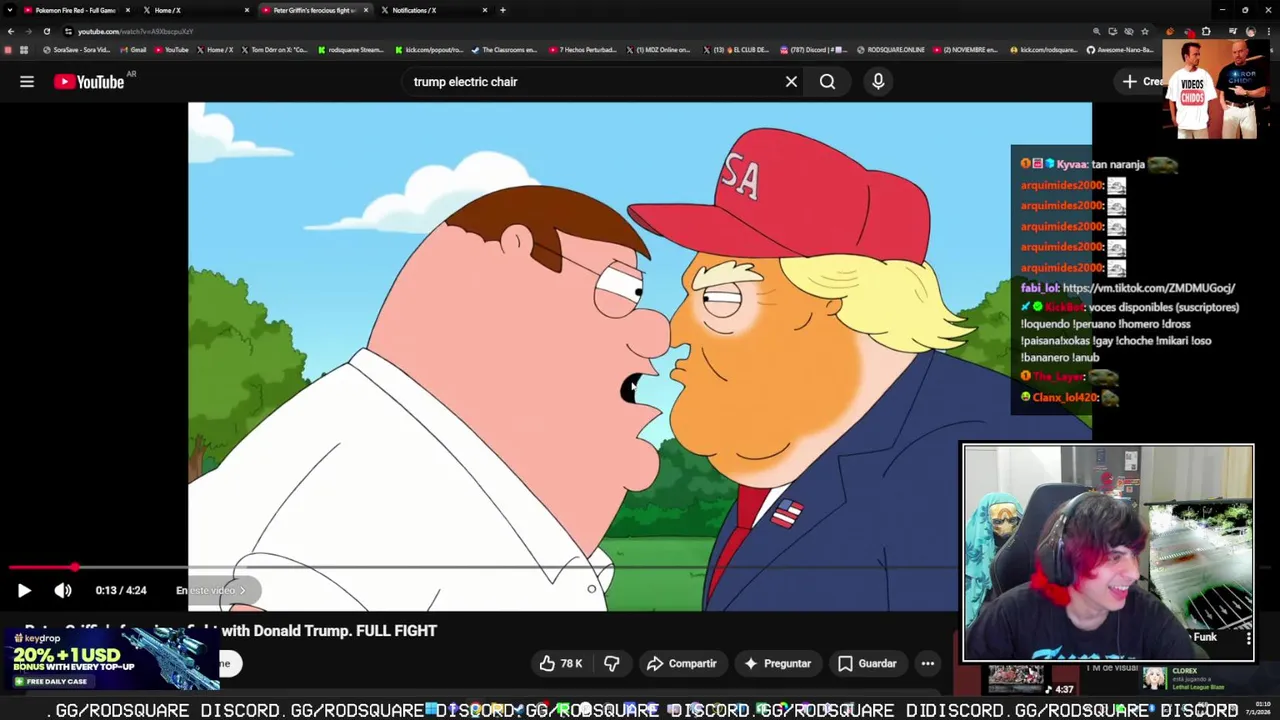Open the YouTube bookmark
Screen dimensions: 1280x720
click(x=171, y=50)
